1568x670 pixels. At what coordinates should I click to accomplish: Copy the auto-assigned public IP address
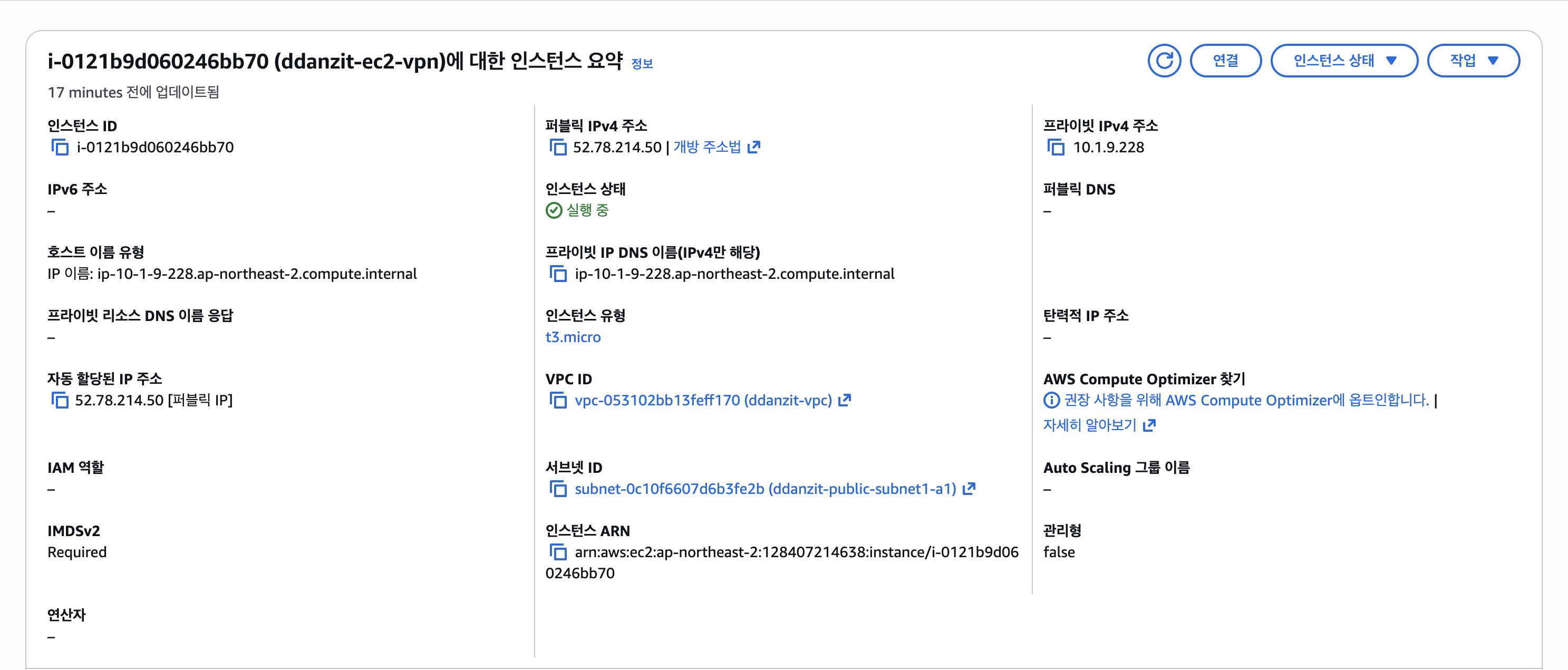[61, 400]
